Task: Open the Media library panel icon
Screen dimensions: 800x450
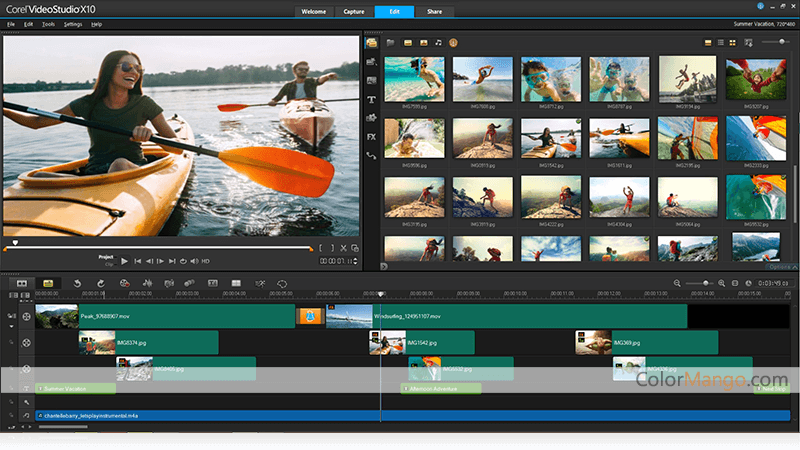Action: [371, 43]
